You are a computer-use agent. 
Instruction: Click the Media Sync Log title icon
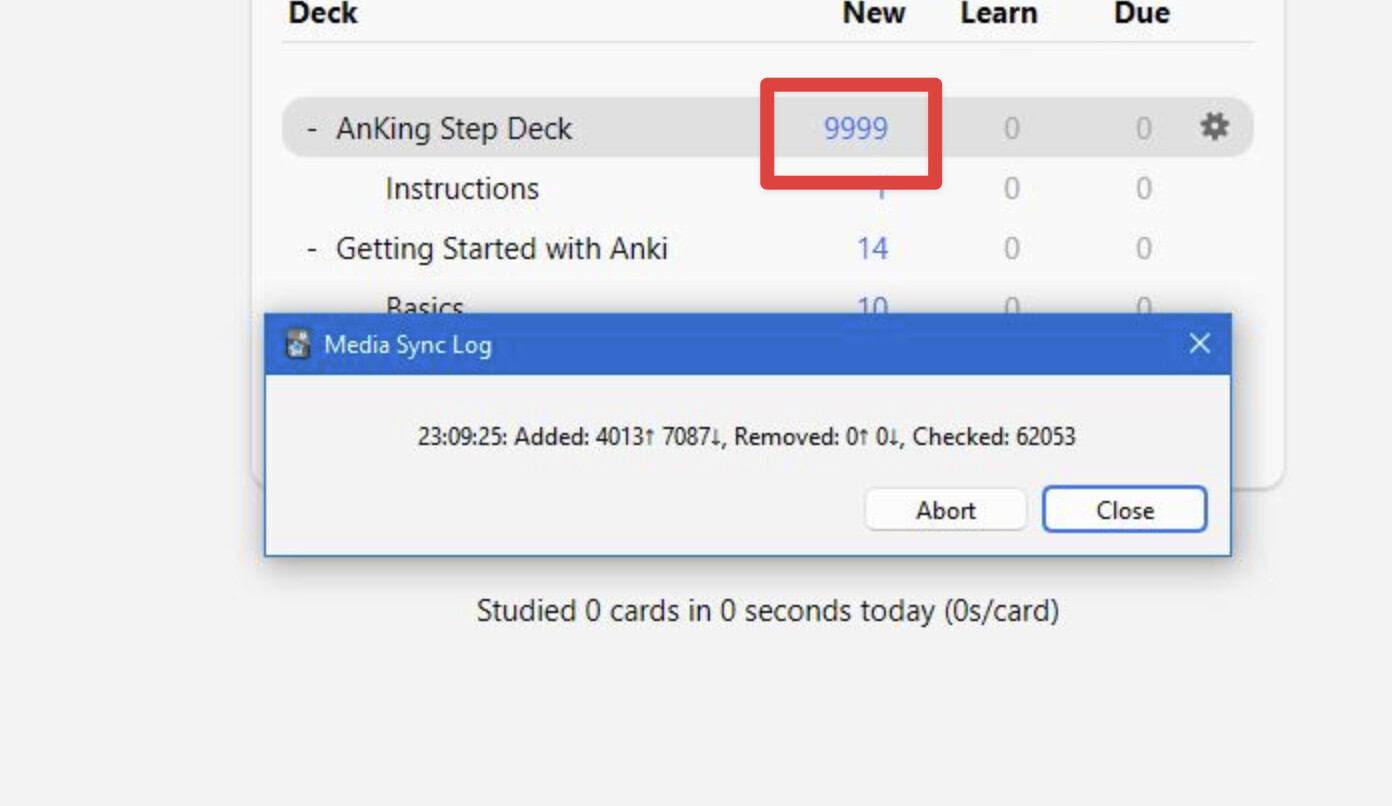(297, 345)
